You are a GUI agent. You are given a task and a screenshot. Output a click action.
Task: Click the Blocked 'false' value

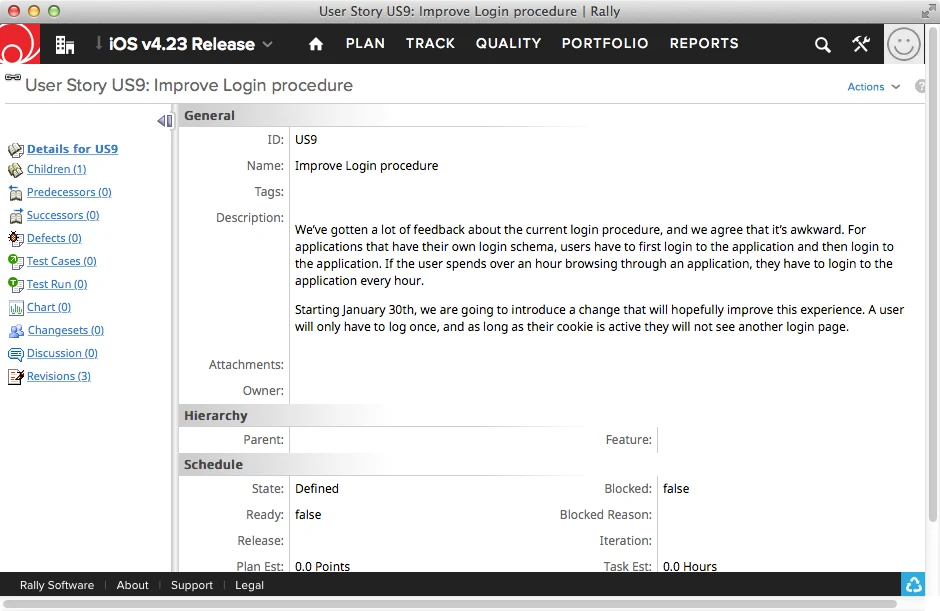point(676,489)
